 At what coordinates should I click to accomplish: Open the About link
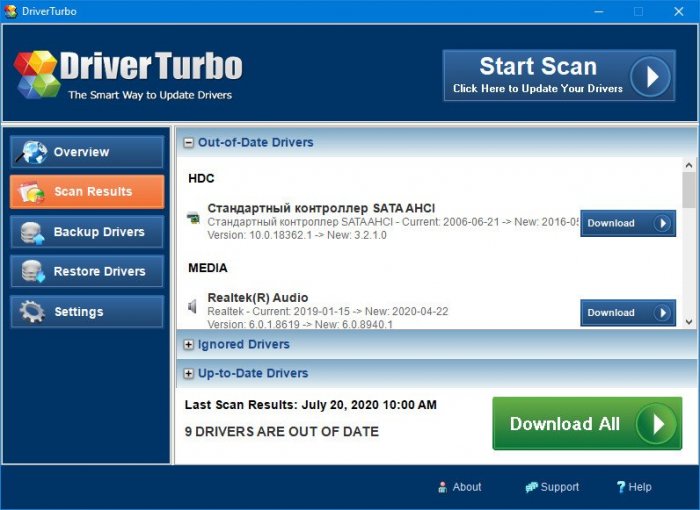point(460,487)
